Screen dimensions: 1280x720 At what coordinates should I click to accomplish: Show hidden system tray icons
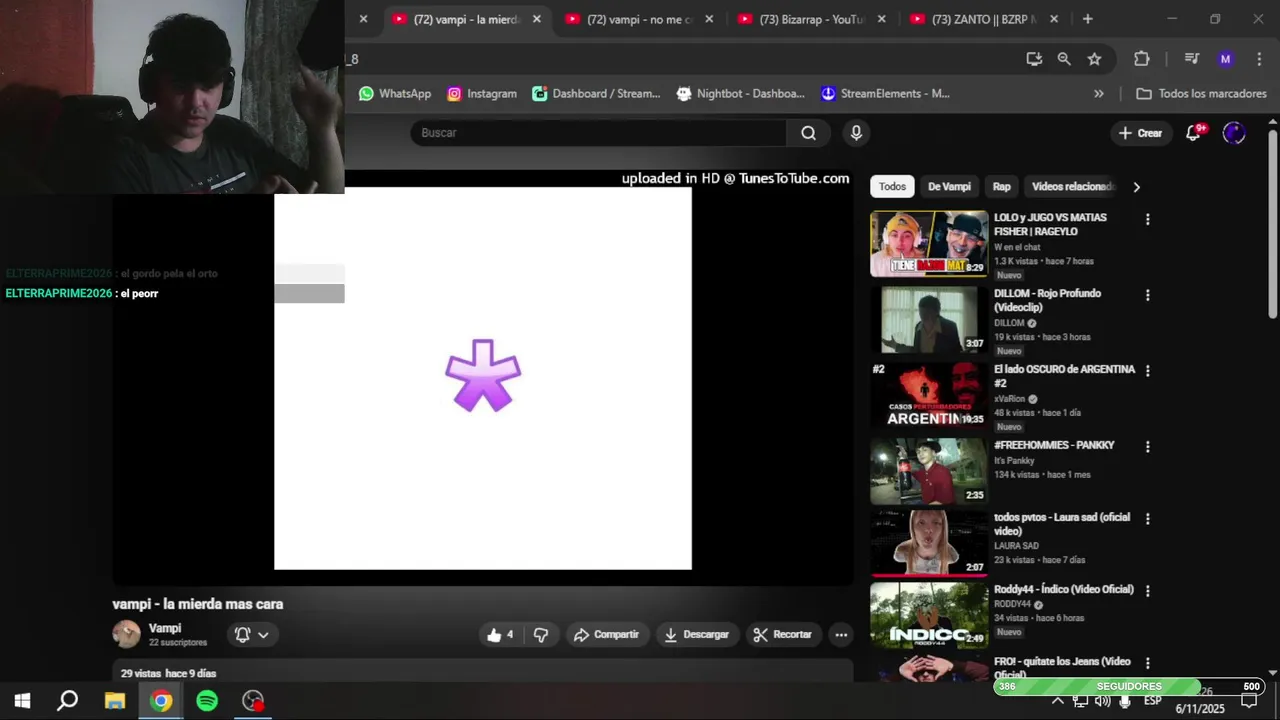click(1057, 701)
